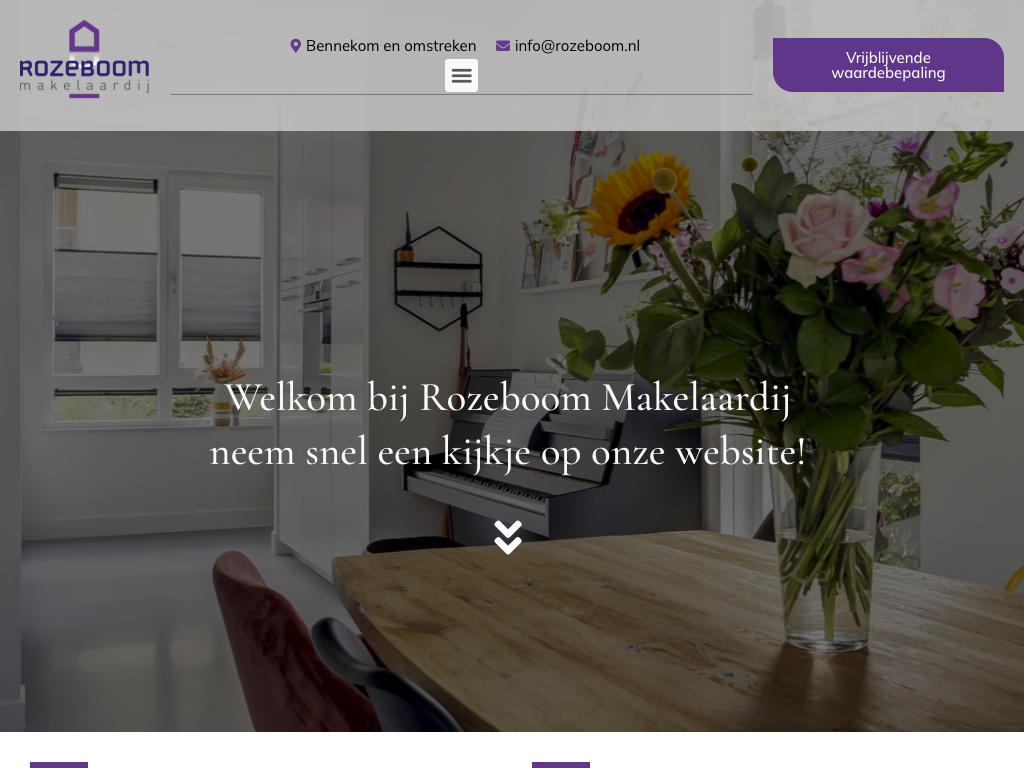1024x768 pixels.
Task: Click the double chevron scroll-down arrow
Action: pyautogui.click(x=508, y=537)
